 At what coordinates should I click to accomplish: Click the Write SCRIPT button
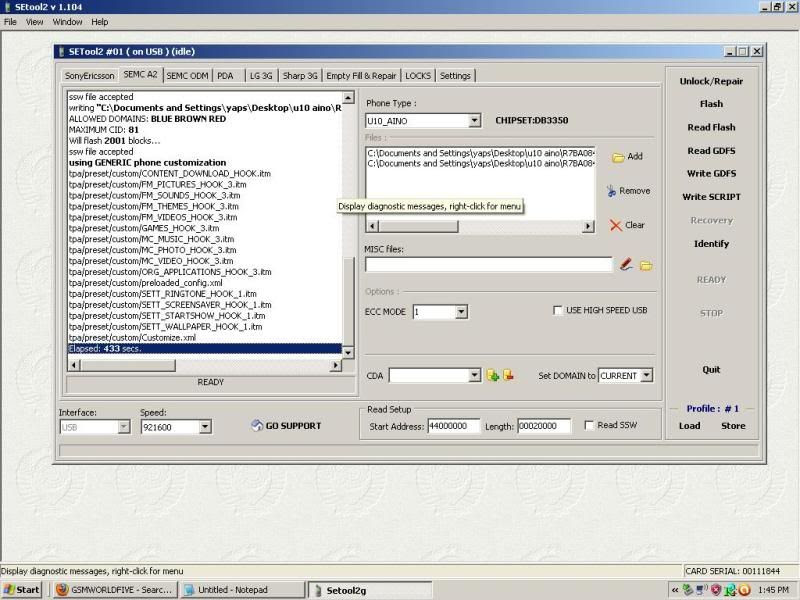(711, 197)
